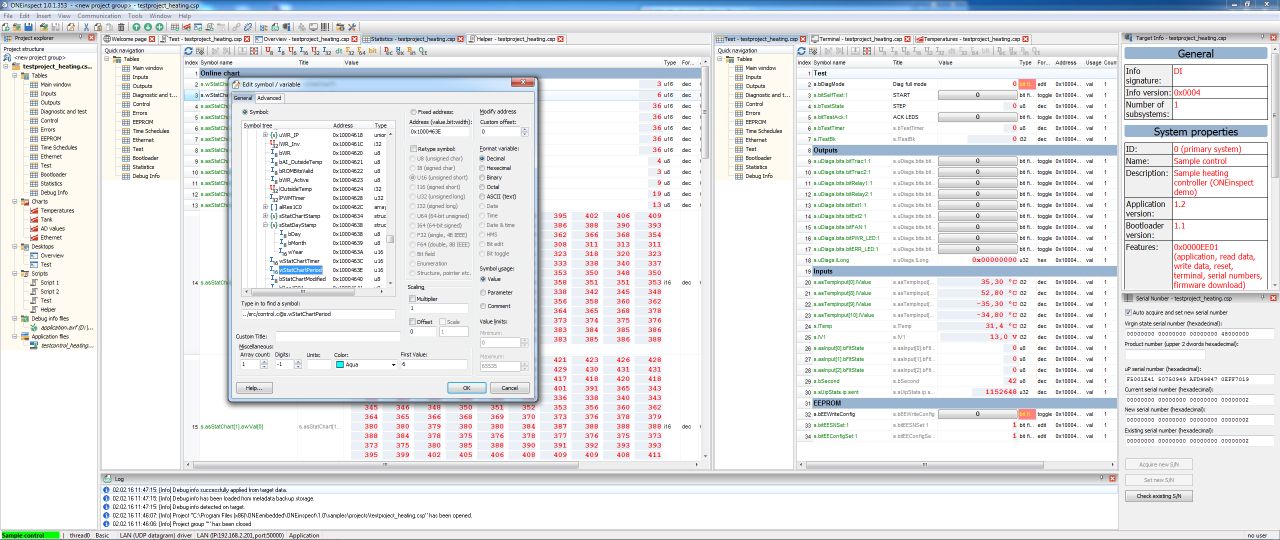Click the refresh icon in the Statistics table toolbar
This screenshot has width=1280, height=540.
click(188, 50)
